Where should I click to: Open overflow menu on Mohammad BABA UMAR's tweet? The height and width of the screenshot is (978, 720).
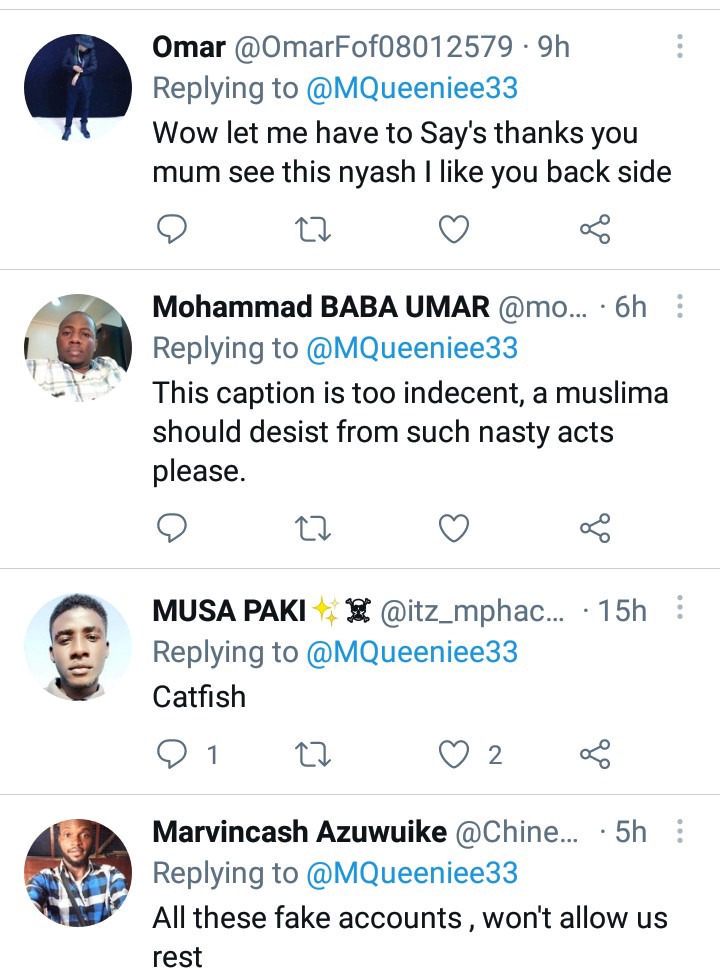point(679,306)
